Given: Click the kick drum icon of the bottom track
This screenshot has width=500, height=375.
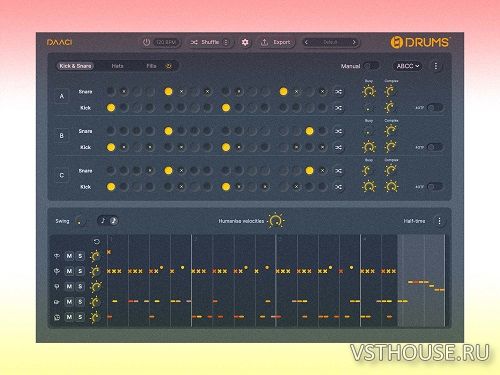Looking at the screenshot, I should pos(57,317).
